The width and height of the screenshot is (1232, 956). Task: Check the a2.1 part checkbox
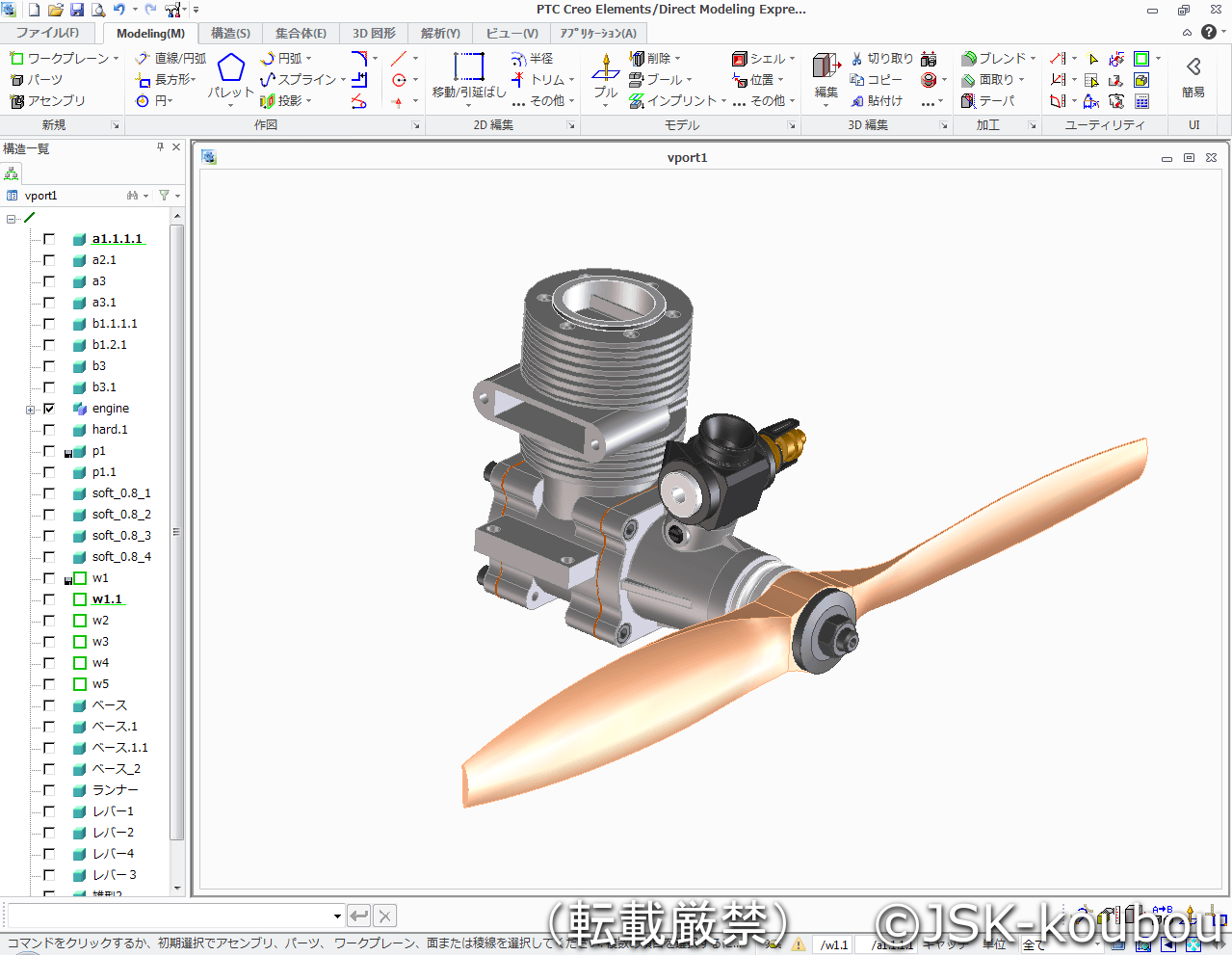(x=49, y=260)
